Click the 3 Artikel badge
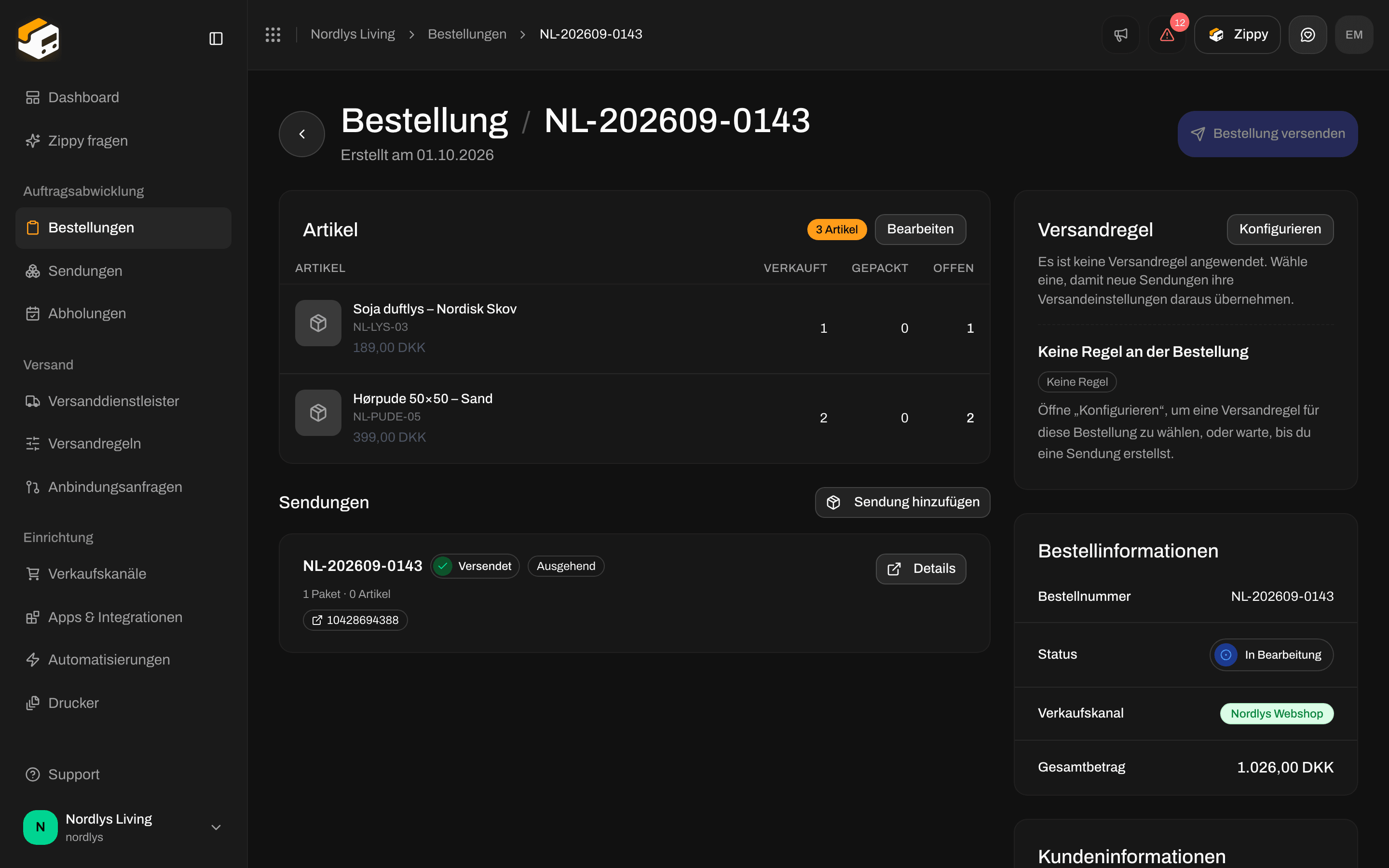Viewport: 1389px width, 868px height. click(x=836, y=230)
